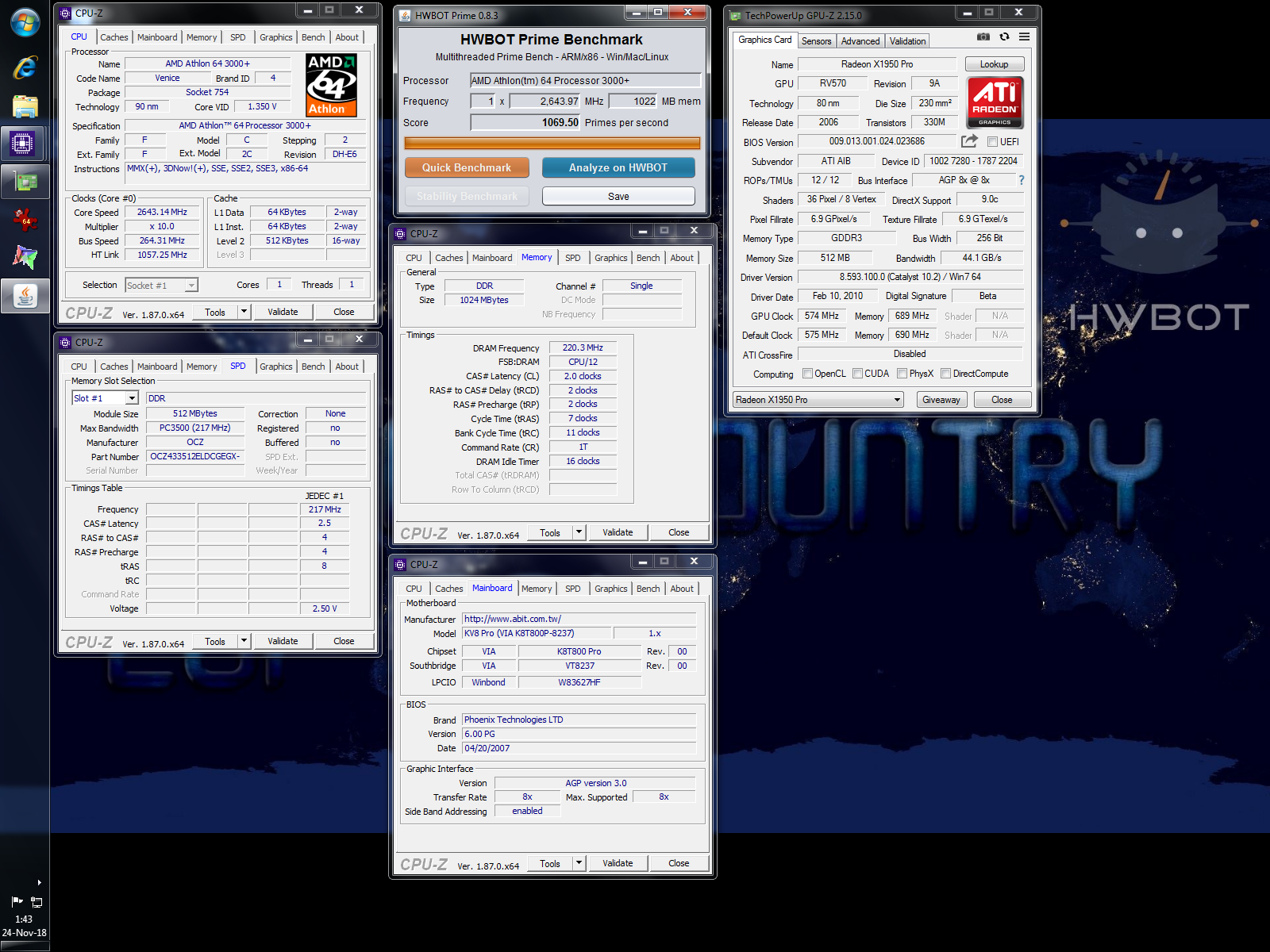Open About tab in the Mainboard window

(682, 589)
